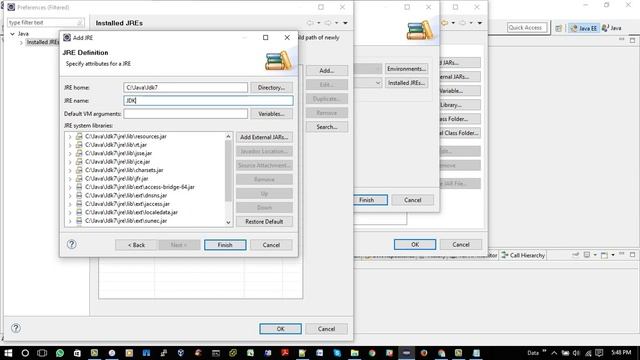
Task: Click Finish in the Add JRE dialog
Action: [x=225, y=245]
